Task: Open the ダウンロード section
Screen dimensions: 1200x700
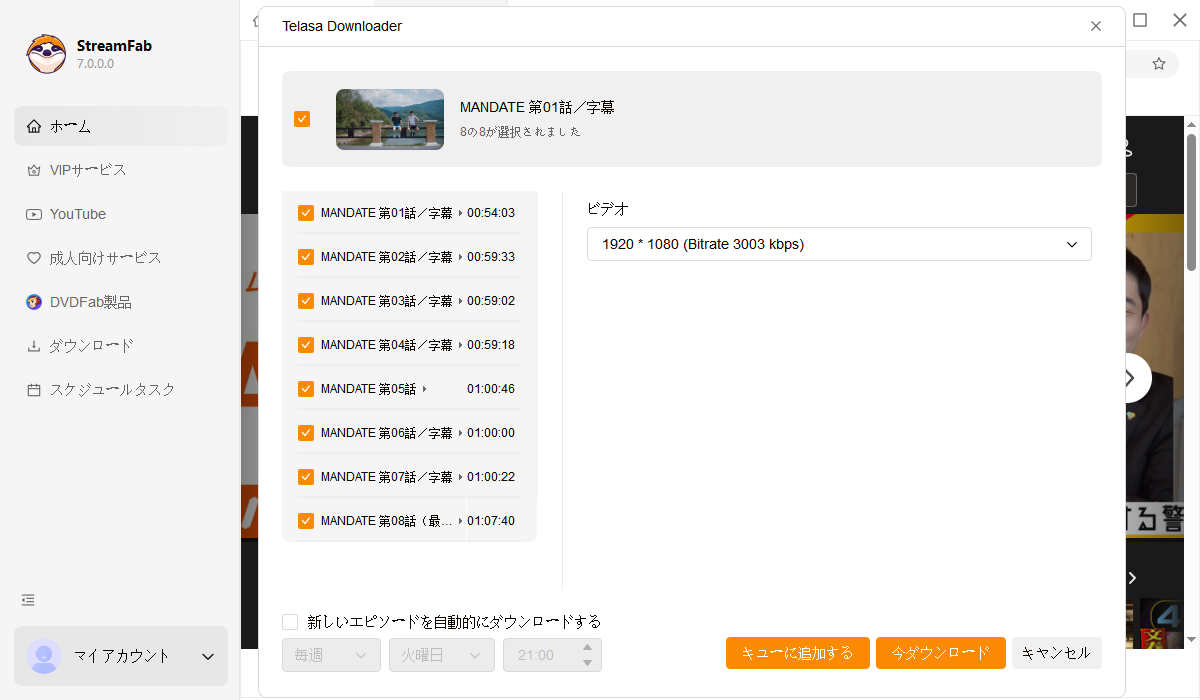Action: click(90, 345)
